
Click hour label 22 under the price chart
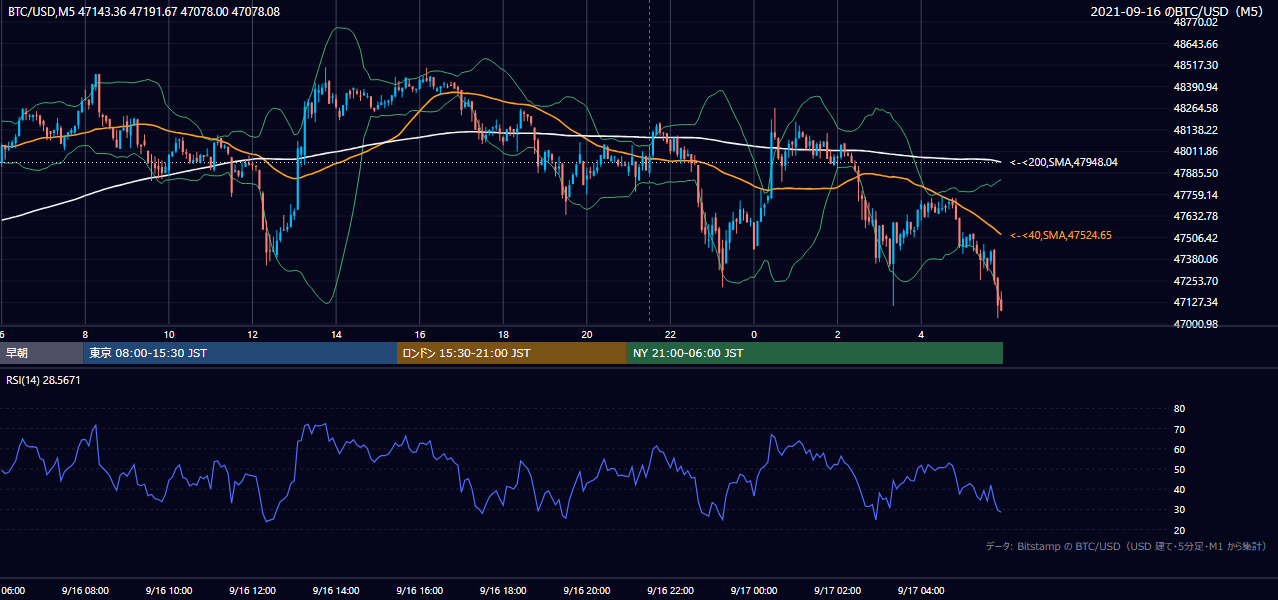point(670,334)
